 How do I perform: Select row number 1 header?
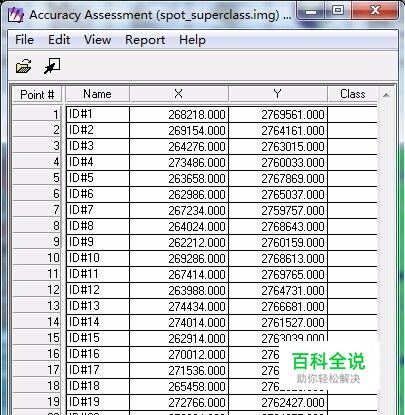pos(37,114)
